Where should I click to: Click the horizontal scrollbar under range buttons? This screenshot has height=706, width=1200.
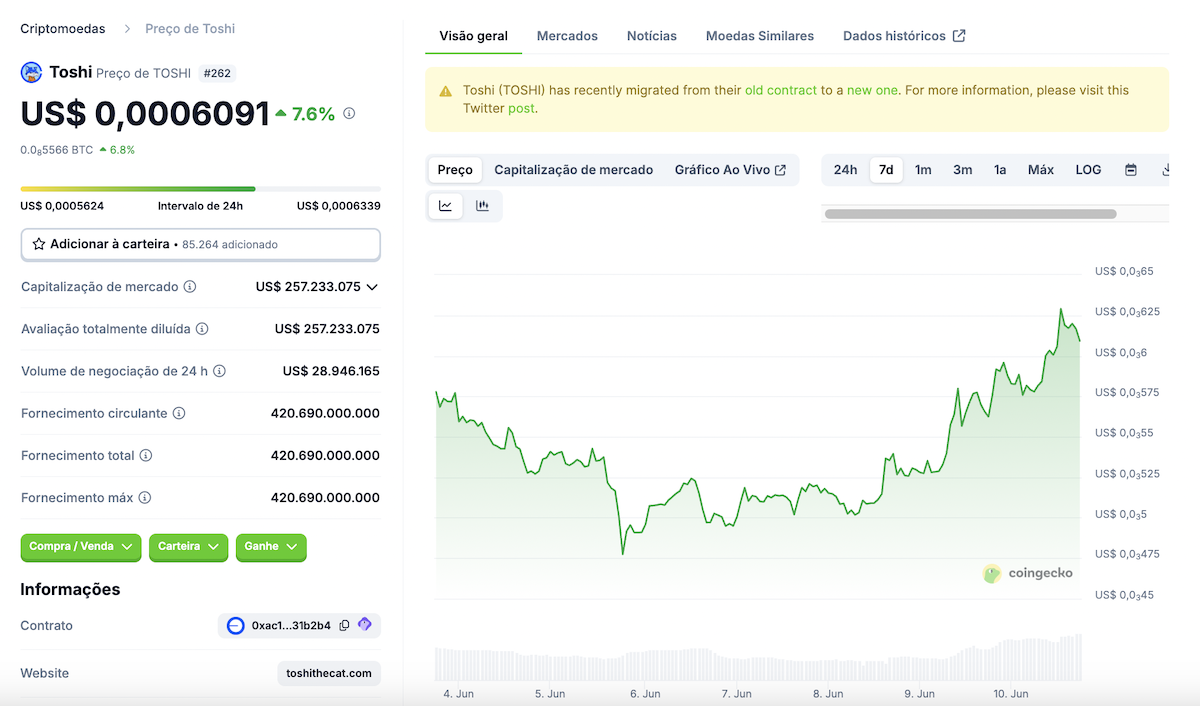point(970,214)
